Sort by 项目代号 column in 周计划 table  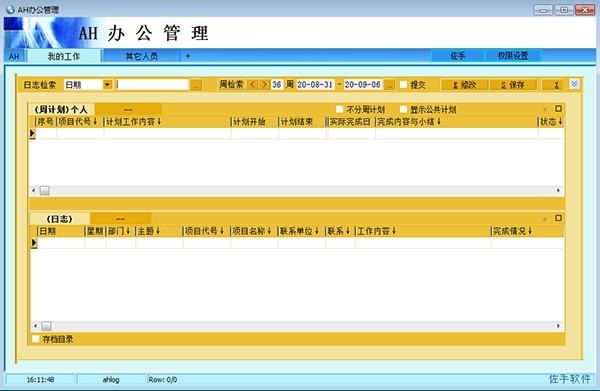coord(80,122)
